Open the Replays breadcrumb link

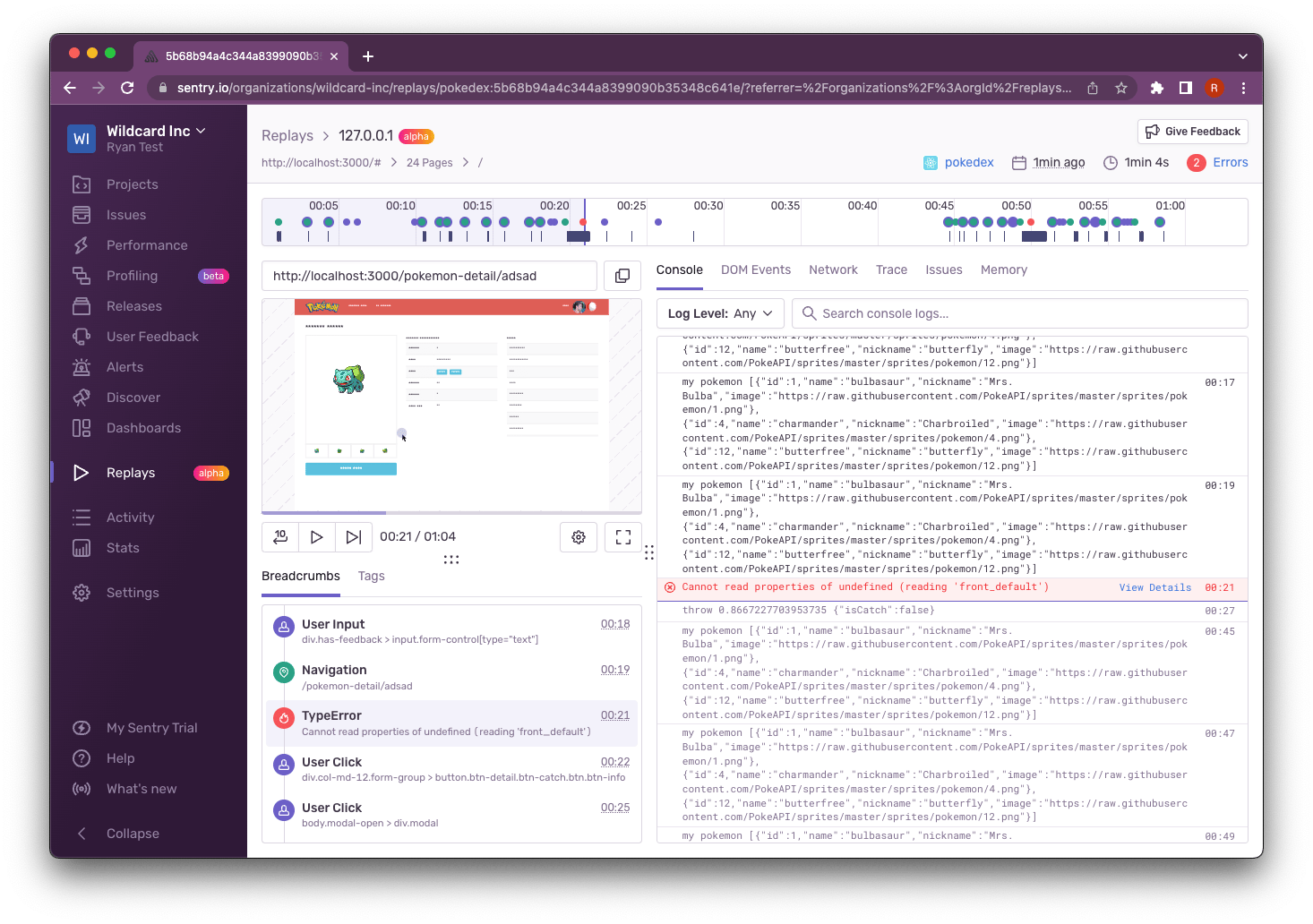(x=287, y=135)
